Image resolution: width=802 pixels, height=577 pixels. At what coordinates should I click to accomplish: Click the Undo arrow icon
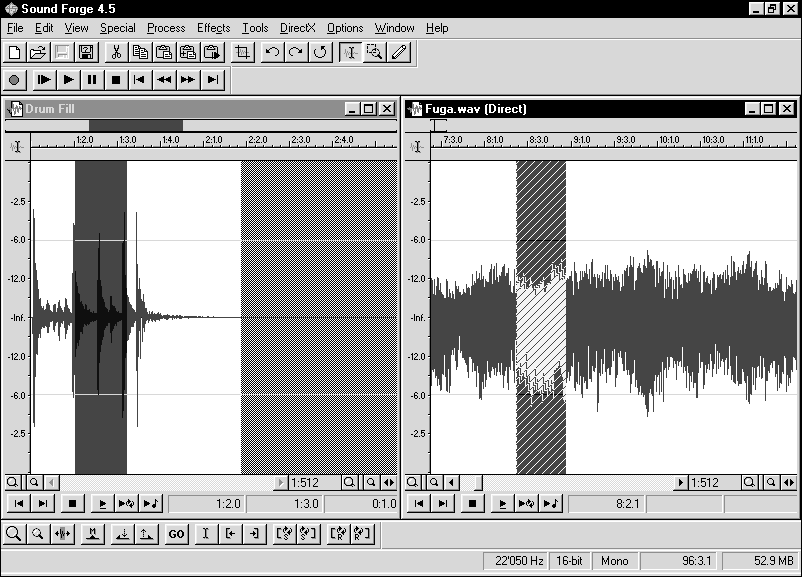(272, 53)
